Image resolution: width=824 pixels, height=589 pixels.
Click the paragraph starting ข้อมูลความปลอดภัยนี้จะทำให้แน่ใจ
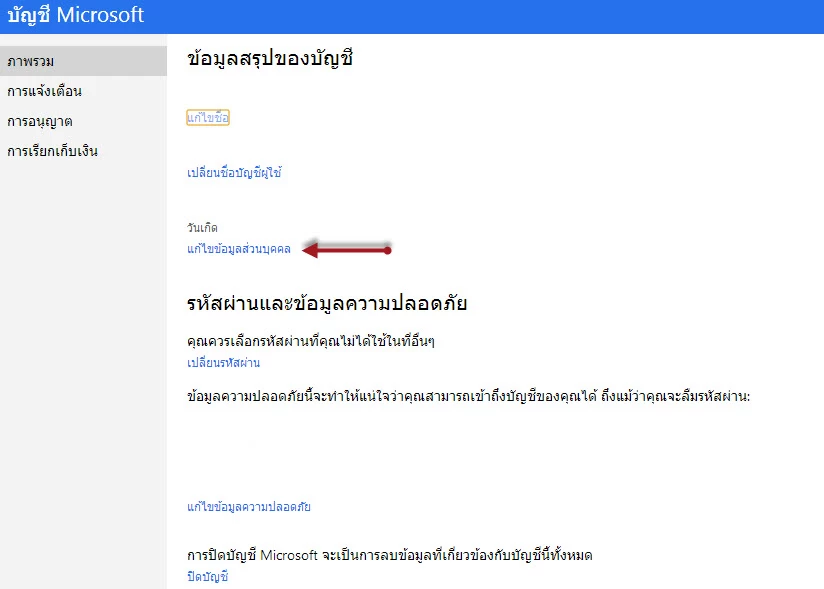coord(469,396)
